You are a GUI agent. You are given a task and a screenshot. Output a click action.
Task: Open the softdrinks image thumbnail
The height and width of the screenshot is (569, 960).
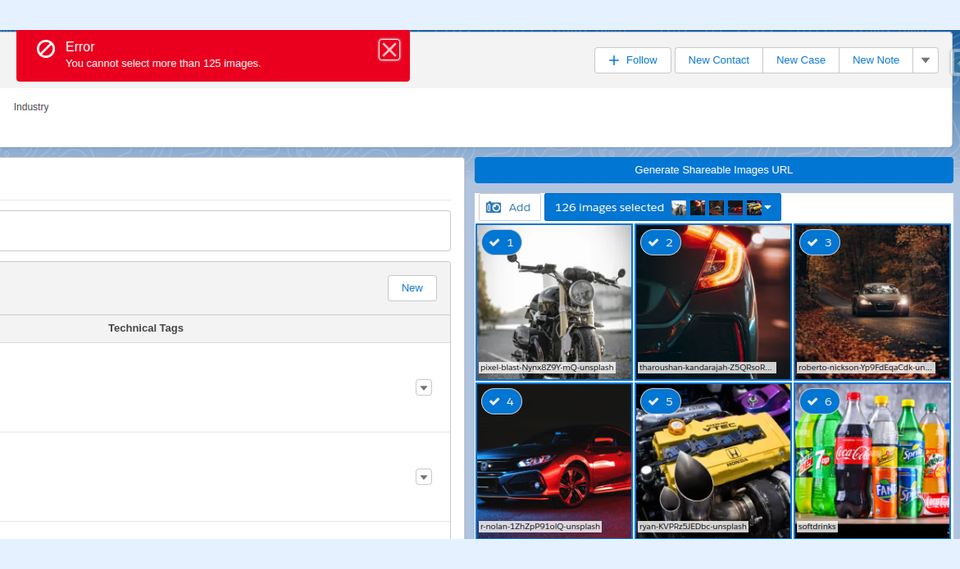pos(871,465)
